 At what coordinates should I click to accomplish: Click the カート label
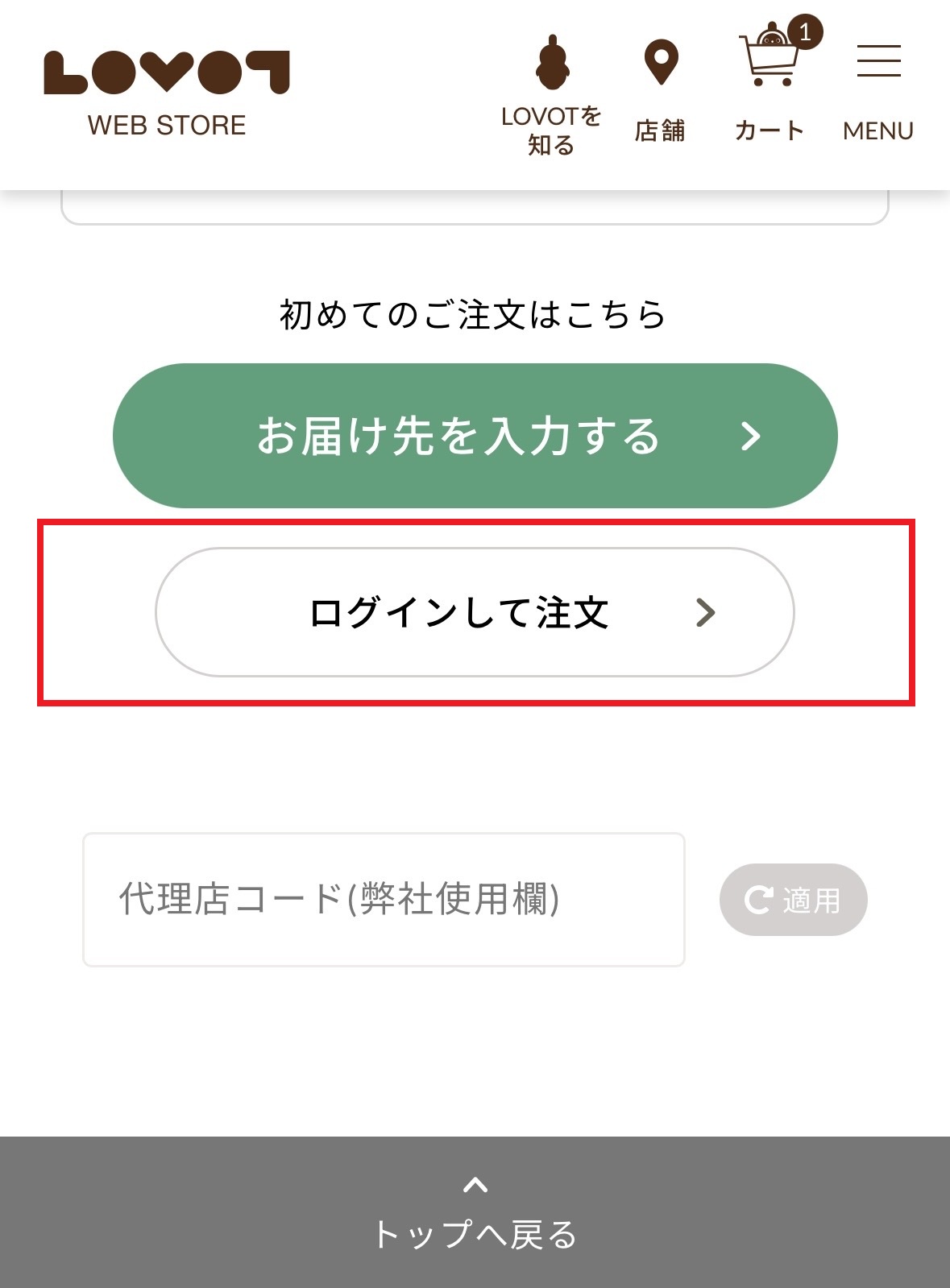point(769,130)
